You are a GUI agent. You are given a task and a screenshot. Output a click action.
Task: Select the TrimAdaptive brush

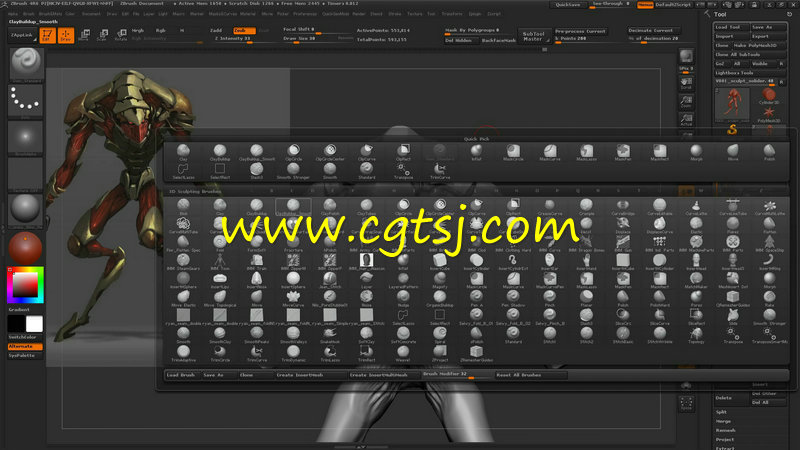(183, 353)
